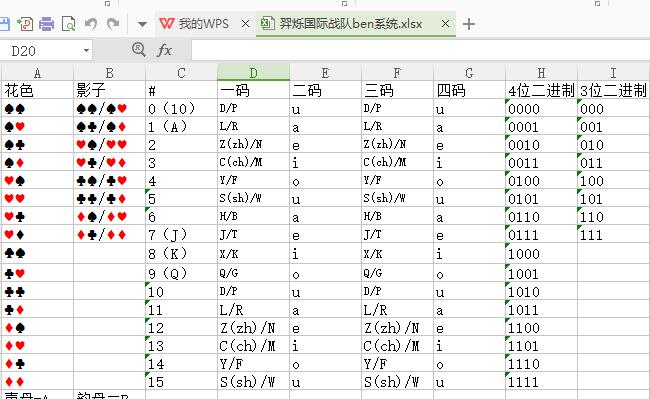
Task: Click the Name Box showing D20
Action: pyautogui.click(x=41, y=51)
